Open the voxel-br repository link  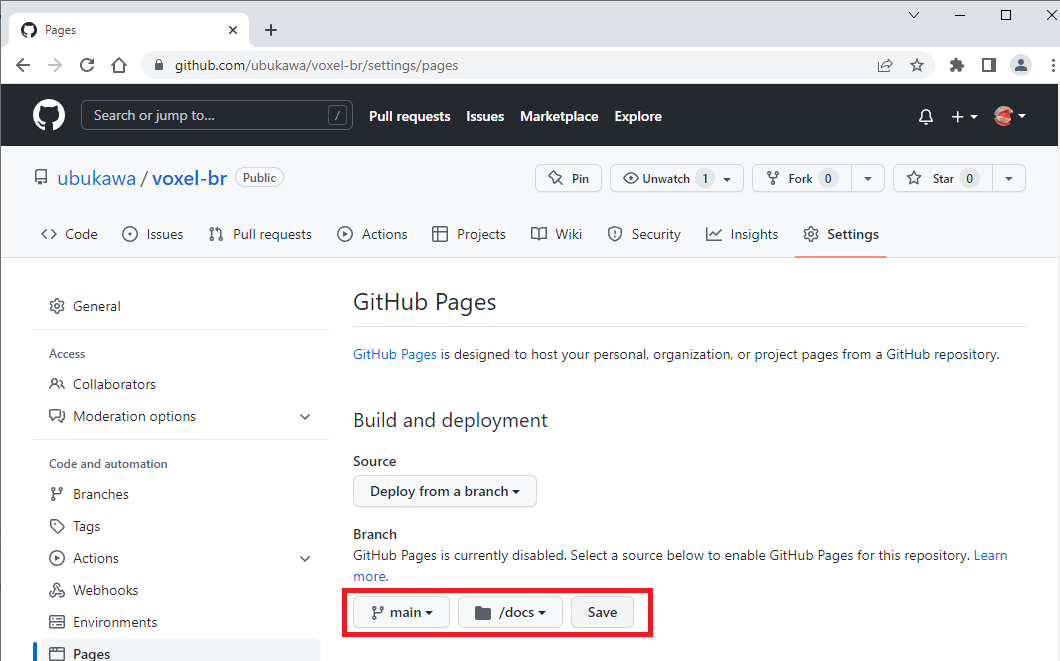189,178
